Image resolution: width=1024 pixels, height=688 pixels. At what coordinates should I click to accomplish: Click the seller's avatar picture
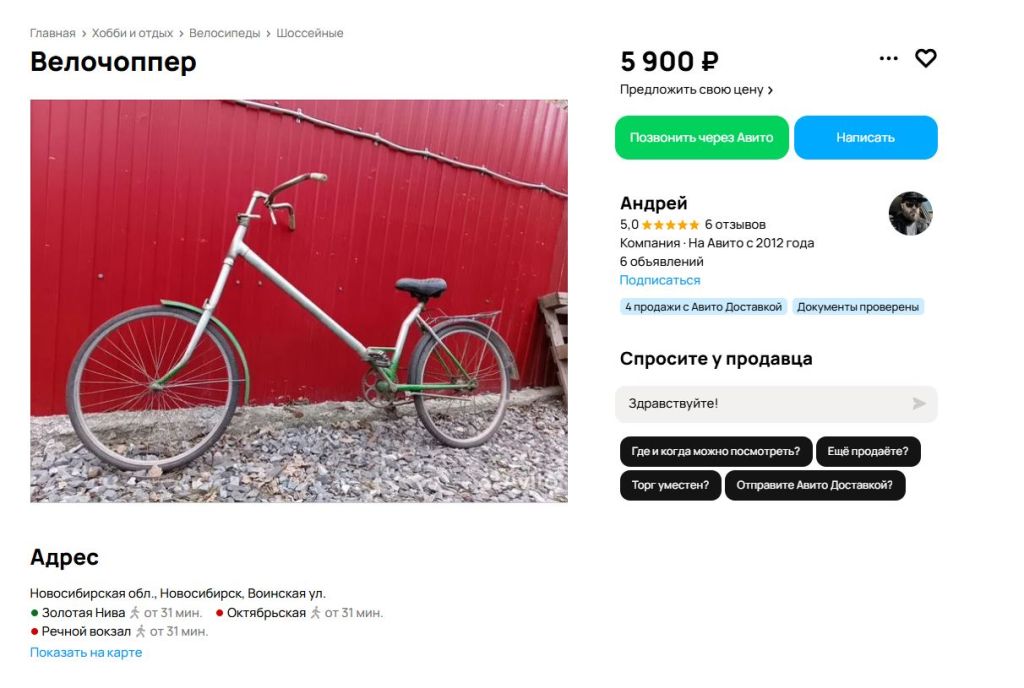[910, 213]
